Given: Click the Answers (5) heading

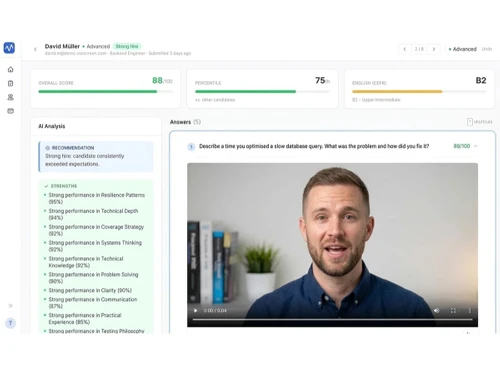Looking at the screenshot, I should coord(185,122).
